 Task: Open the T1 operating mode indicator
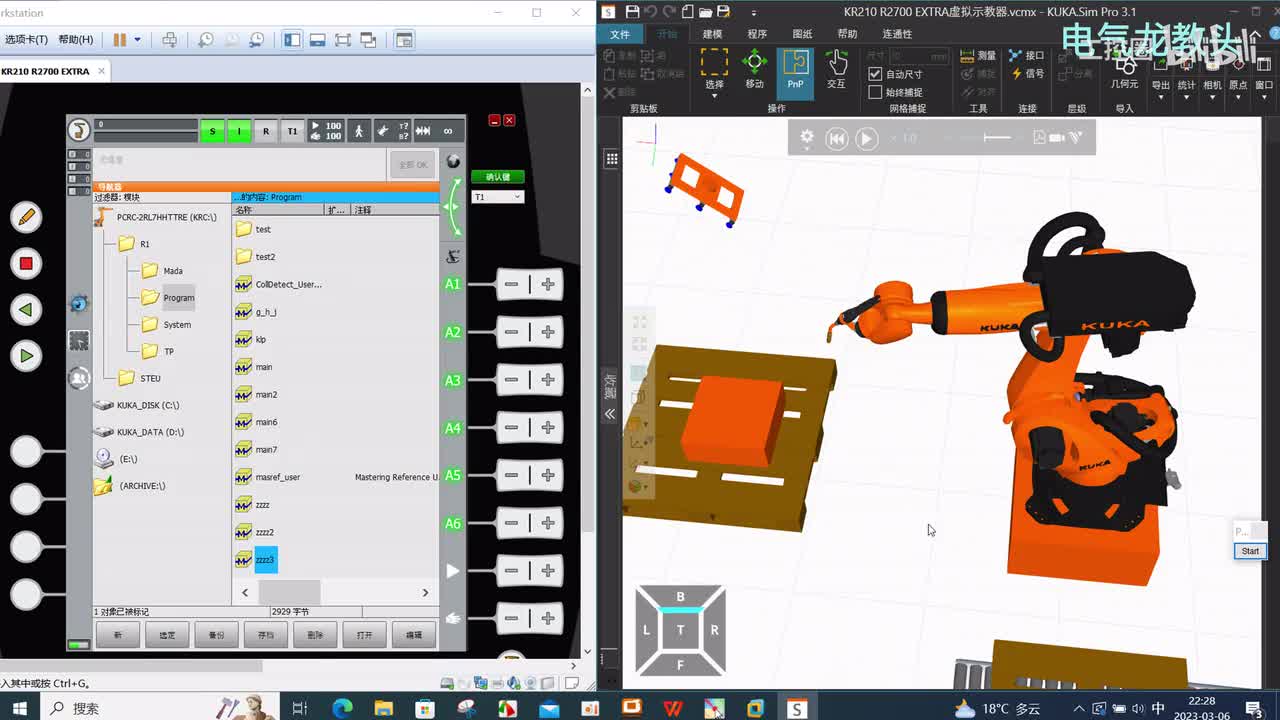pyautogui.click(x=292, y=131)
